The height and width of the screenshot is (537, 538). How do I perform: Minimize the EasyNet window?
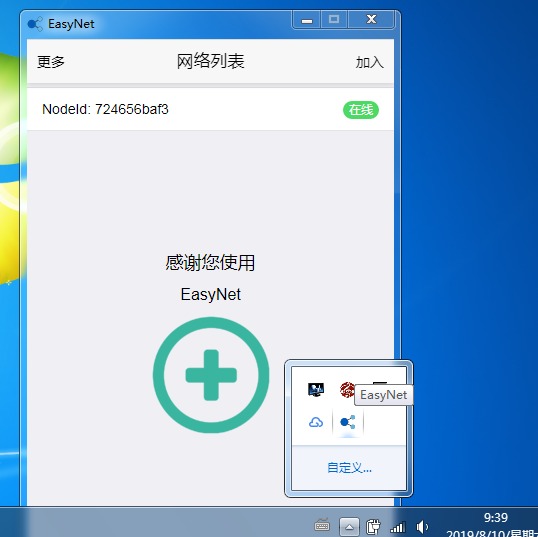coord(307,20)
